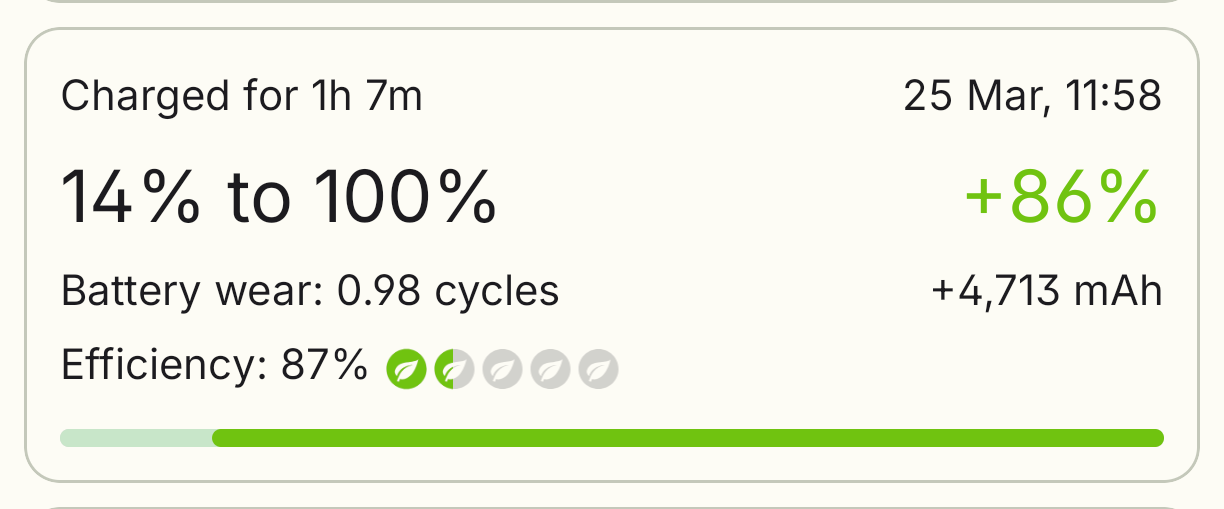Open the partially visible card above
This screenshot has width=1224, height=509.
pyautogui.click(x=611, y=3)
